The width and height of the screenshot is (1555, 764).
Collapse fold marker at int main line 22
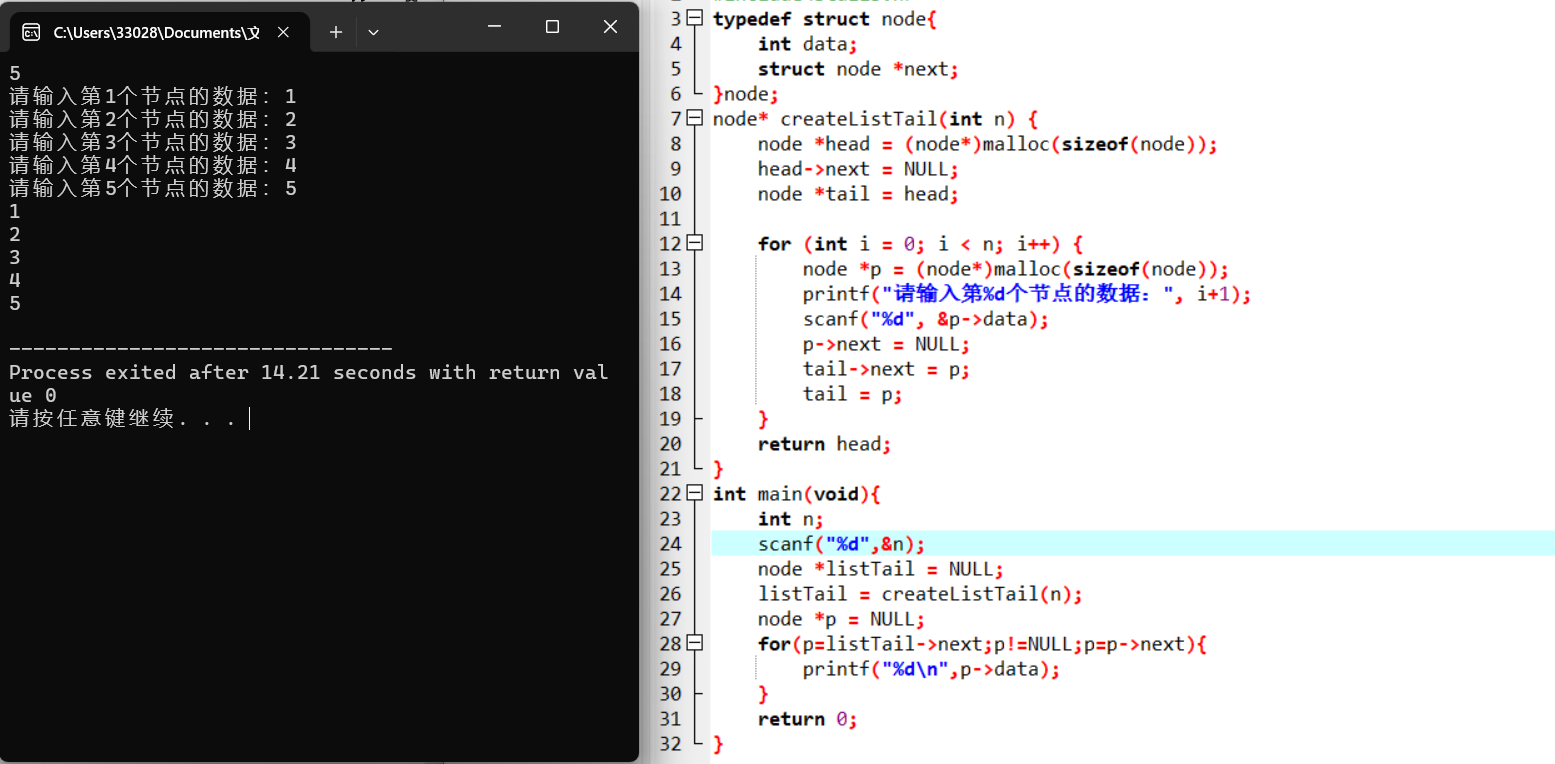pos(696,494)
